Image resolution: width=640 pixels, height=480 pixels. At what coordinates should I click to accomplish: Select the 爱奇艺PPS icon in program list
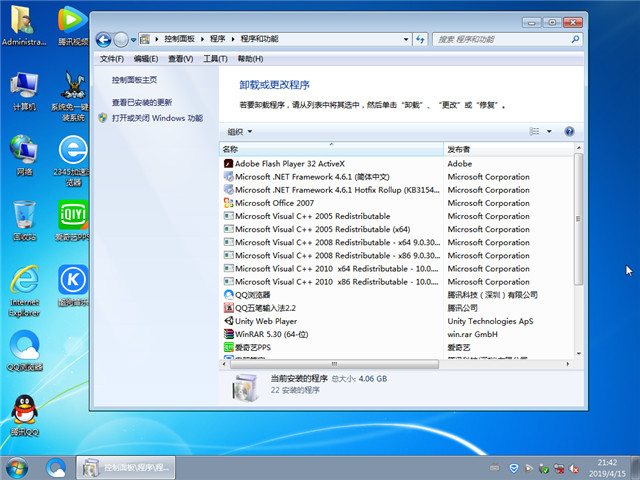tap(229, 347)
